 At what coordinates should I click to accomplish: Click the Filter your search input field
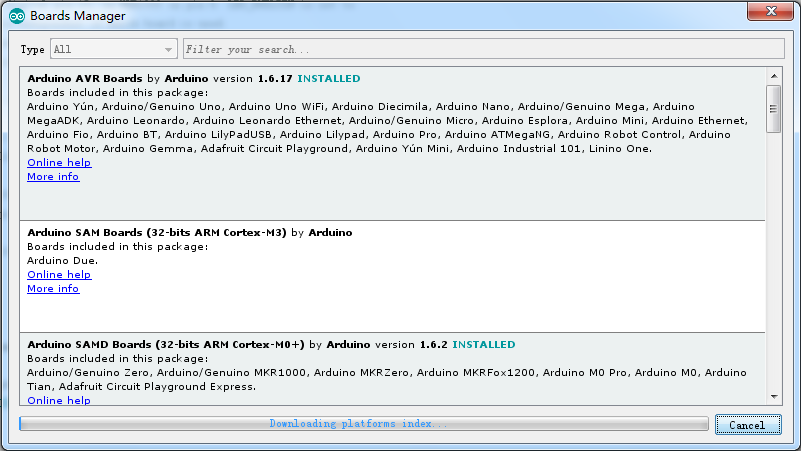483,49
